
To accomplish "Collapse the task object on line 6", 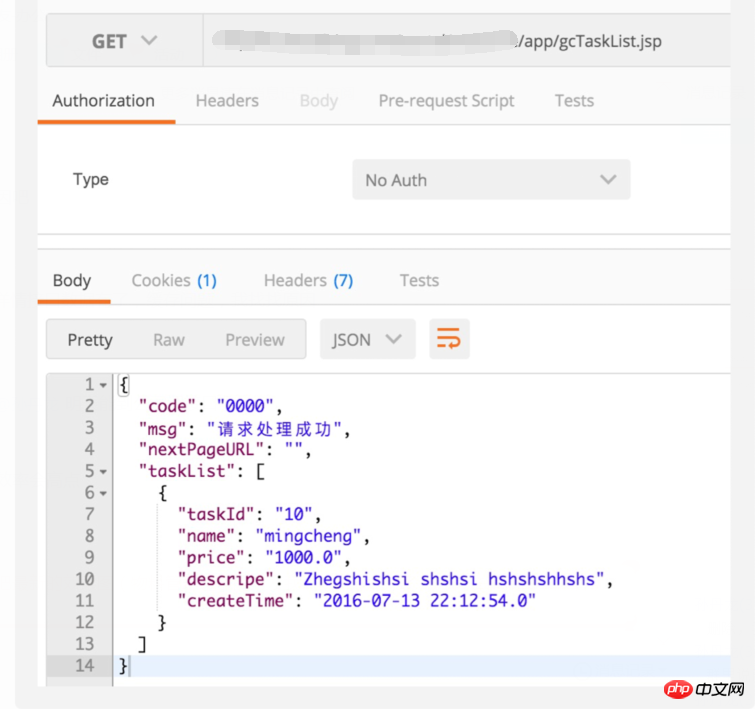I will pos(103,493).
